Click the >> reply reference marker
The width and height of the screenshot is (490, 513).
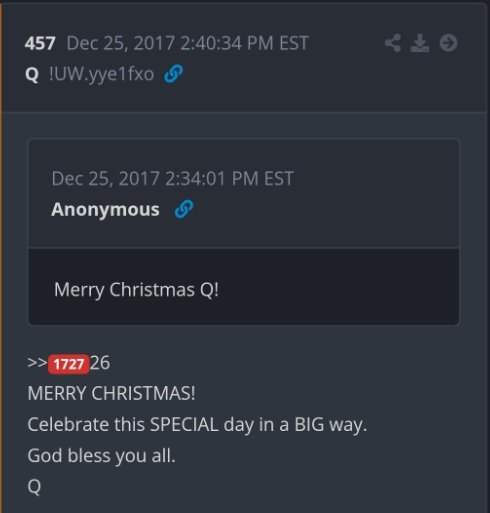(37, 363)
